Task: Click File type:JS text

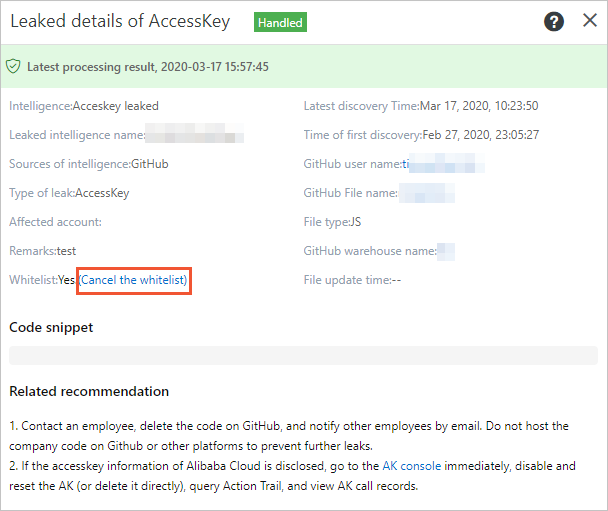Action: [332, 222]
